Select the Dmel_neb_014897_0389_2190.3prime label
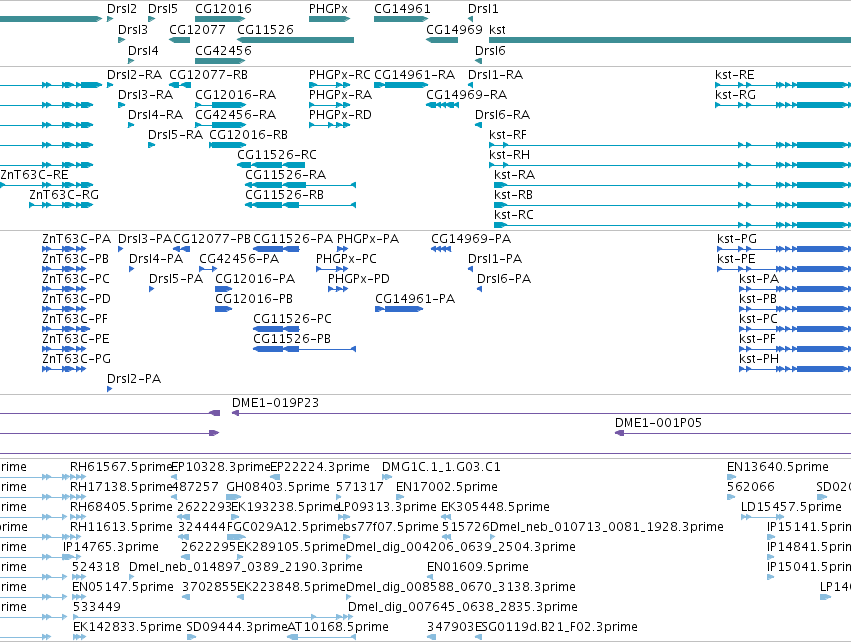Viewport: 851px width, 642px height. coord(246,567)
